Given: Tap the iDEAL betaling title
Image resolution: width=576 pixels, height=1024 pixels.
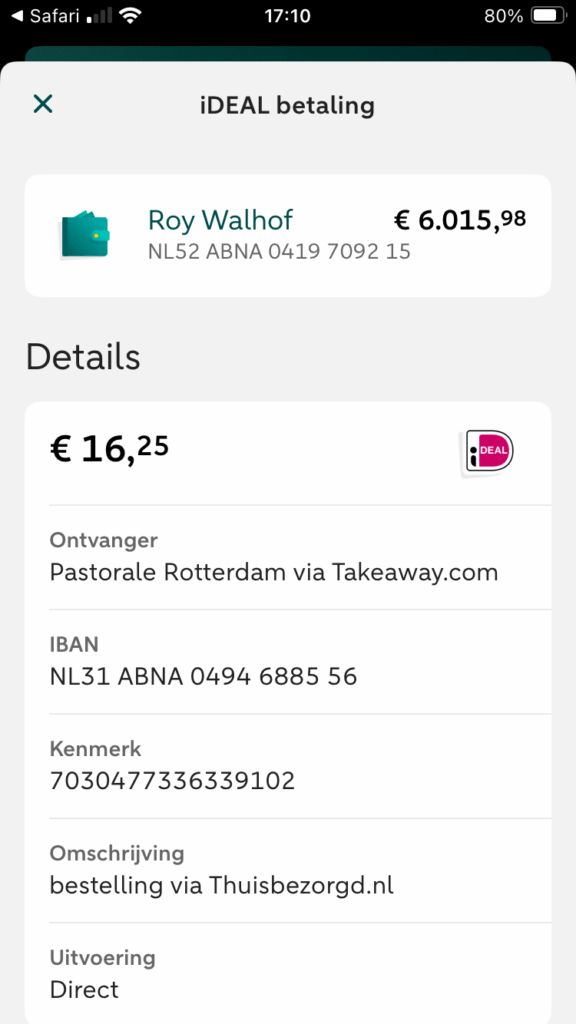Looking at the screenshot, I should click(x=287, y=105).
